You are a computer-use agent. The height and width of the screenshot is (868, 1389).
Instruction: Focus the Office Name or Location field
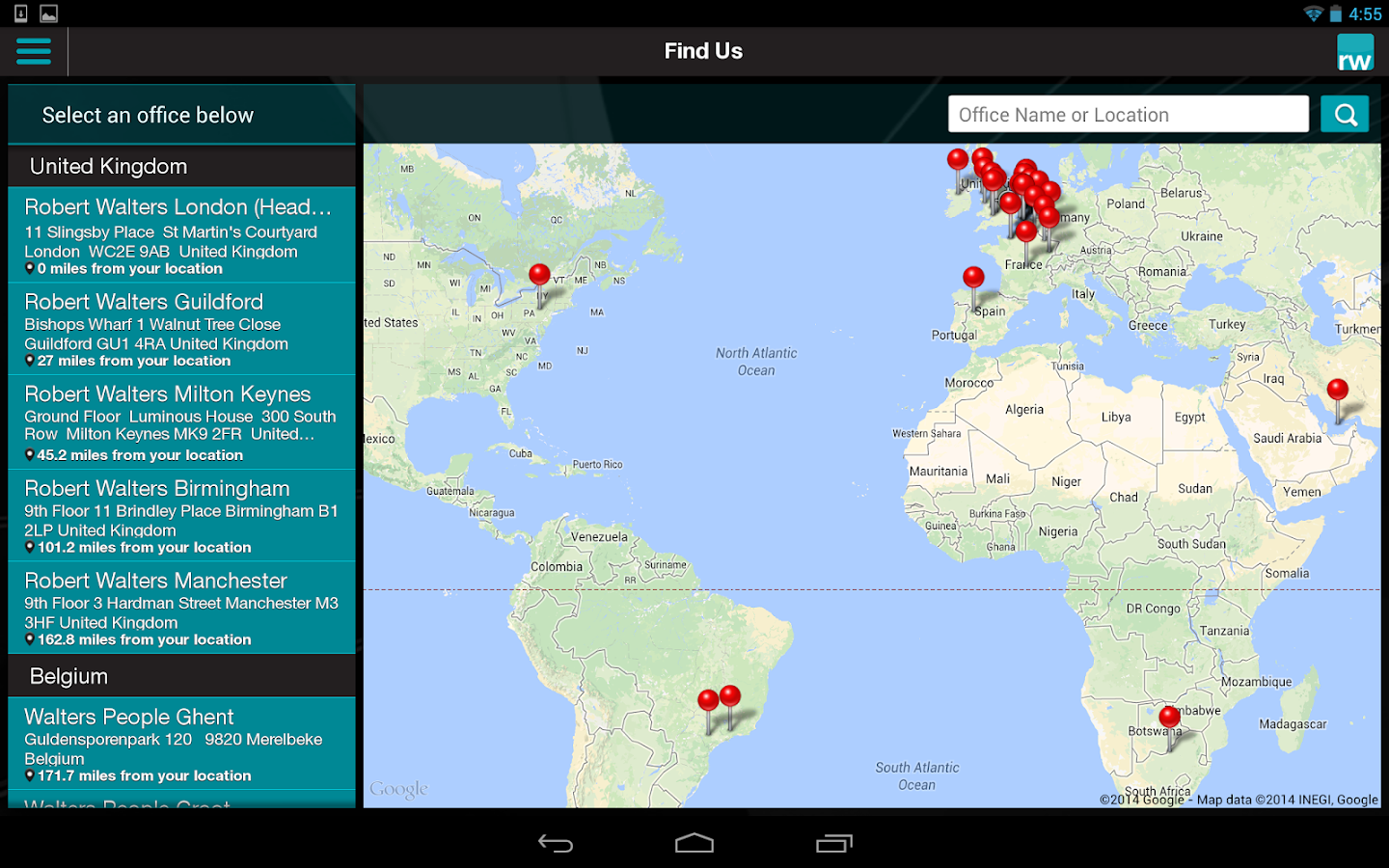click(1129, 115)
